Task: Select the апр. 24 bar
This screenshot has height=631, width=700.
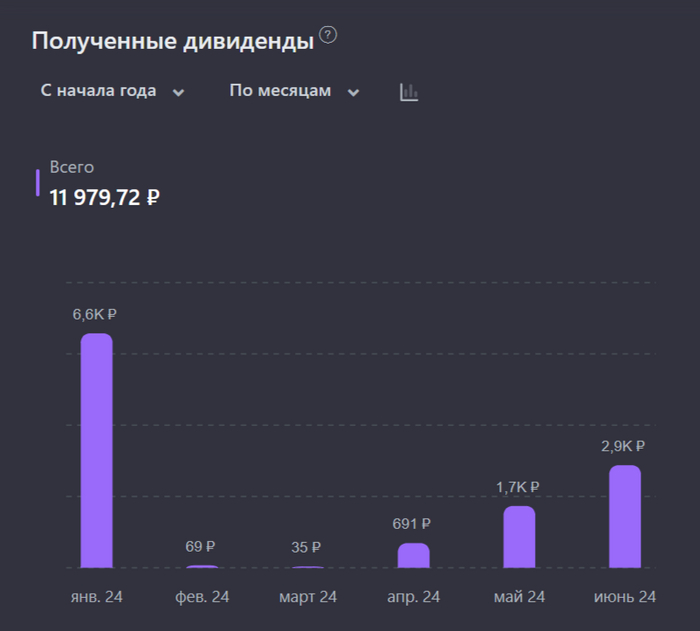Action: 413,556
